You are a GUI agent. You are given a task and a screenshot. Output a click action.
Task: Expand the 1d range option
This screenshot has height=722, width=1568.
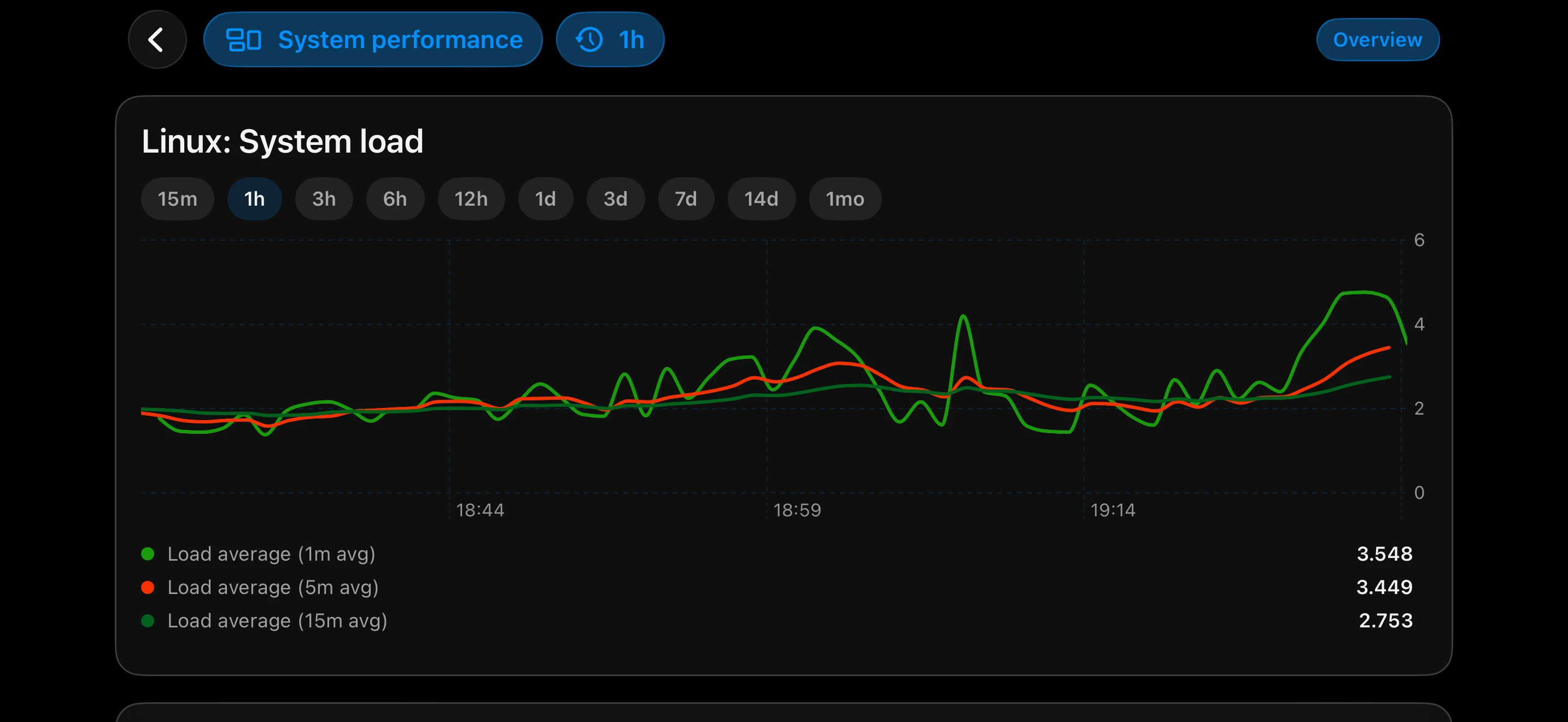[x=545, y=199]
